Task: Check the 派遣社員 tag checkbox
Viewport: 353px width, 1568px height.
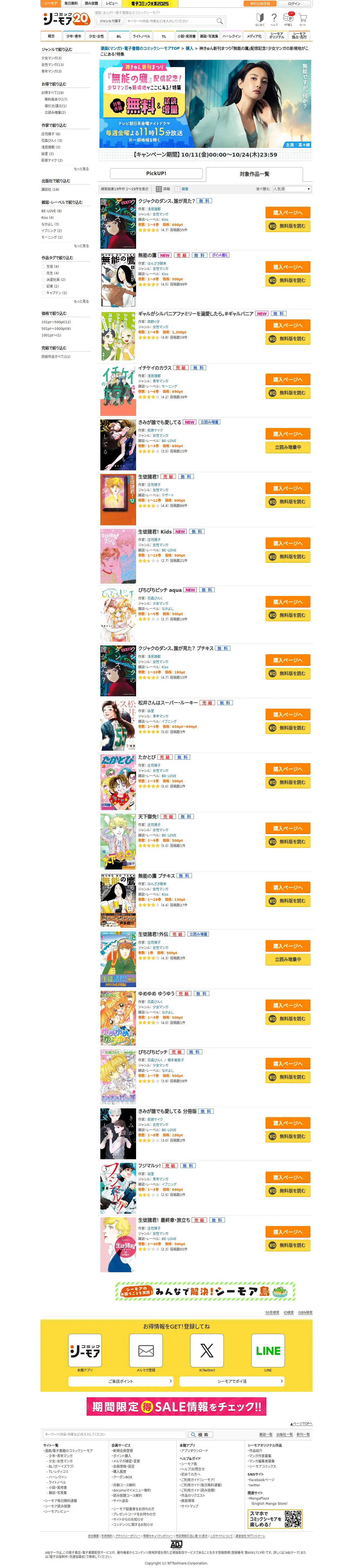Action: [x=43, y=280]
